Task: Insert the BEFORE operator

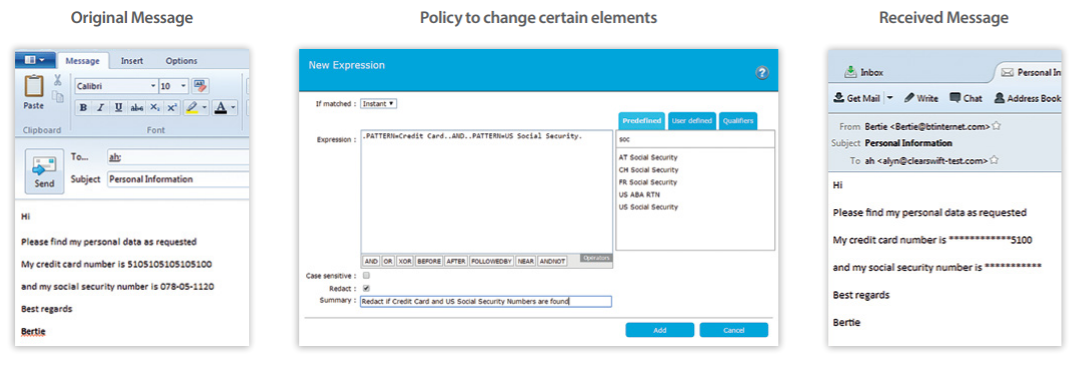Action: pos(428,261)
